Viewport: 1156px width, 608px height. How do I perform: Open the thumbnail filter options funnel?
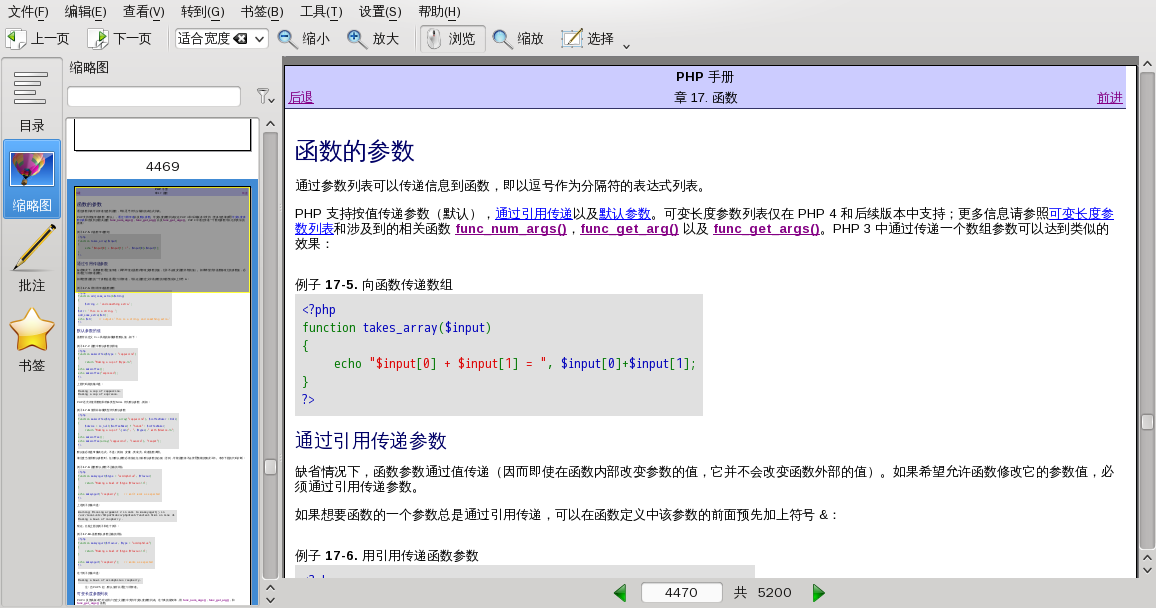265,97
